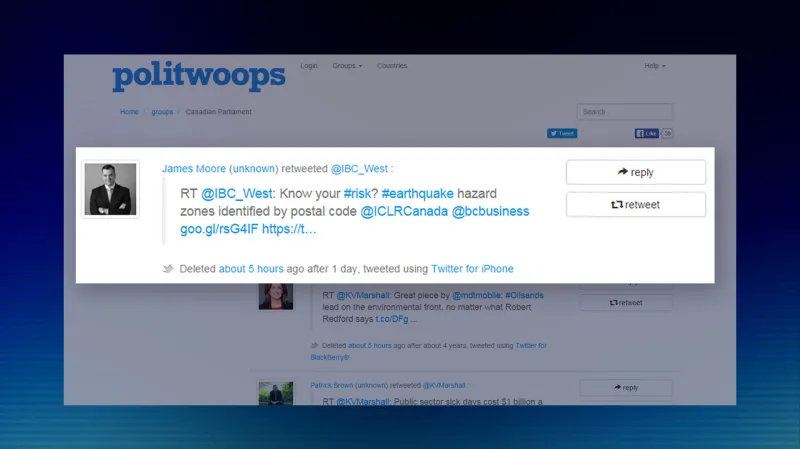The image size is (800, 449).
Task: Click the Facebook Like button
Action: tap(647, 133)
